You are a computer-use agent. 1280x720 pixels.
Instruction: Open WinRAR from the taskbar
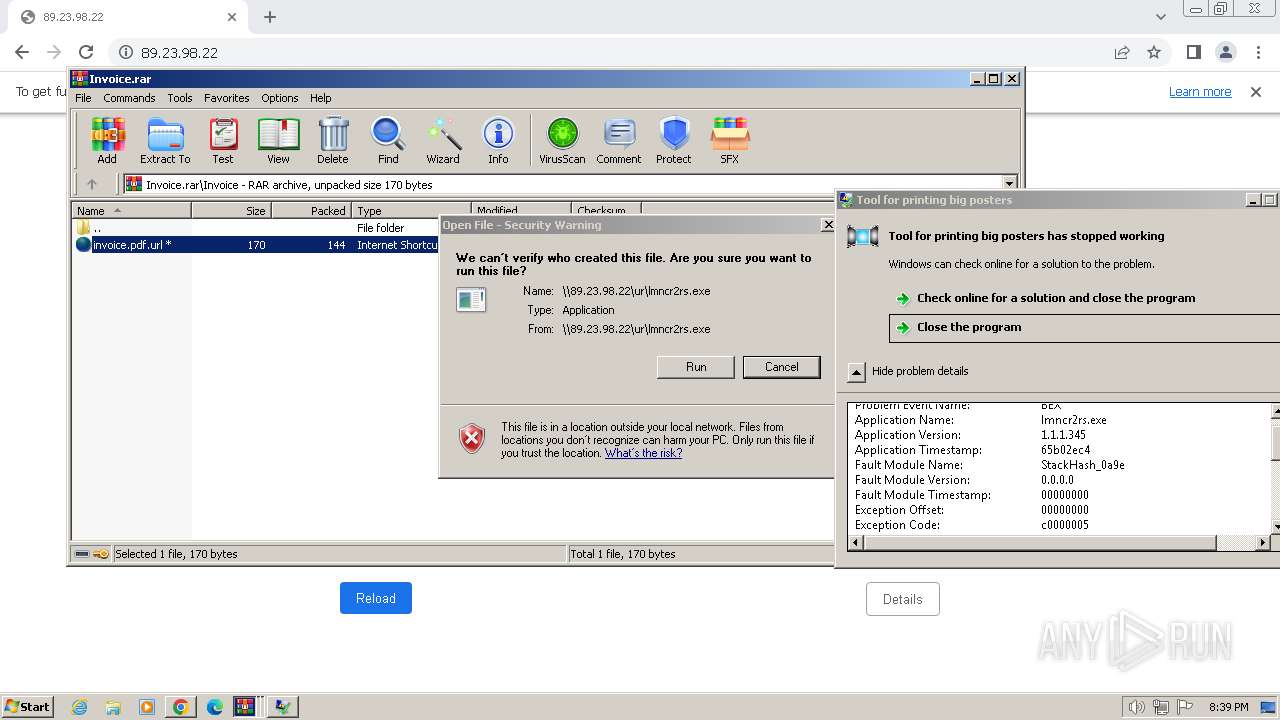(x=246, y=706)
